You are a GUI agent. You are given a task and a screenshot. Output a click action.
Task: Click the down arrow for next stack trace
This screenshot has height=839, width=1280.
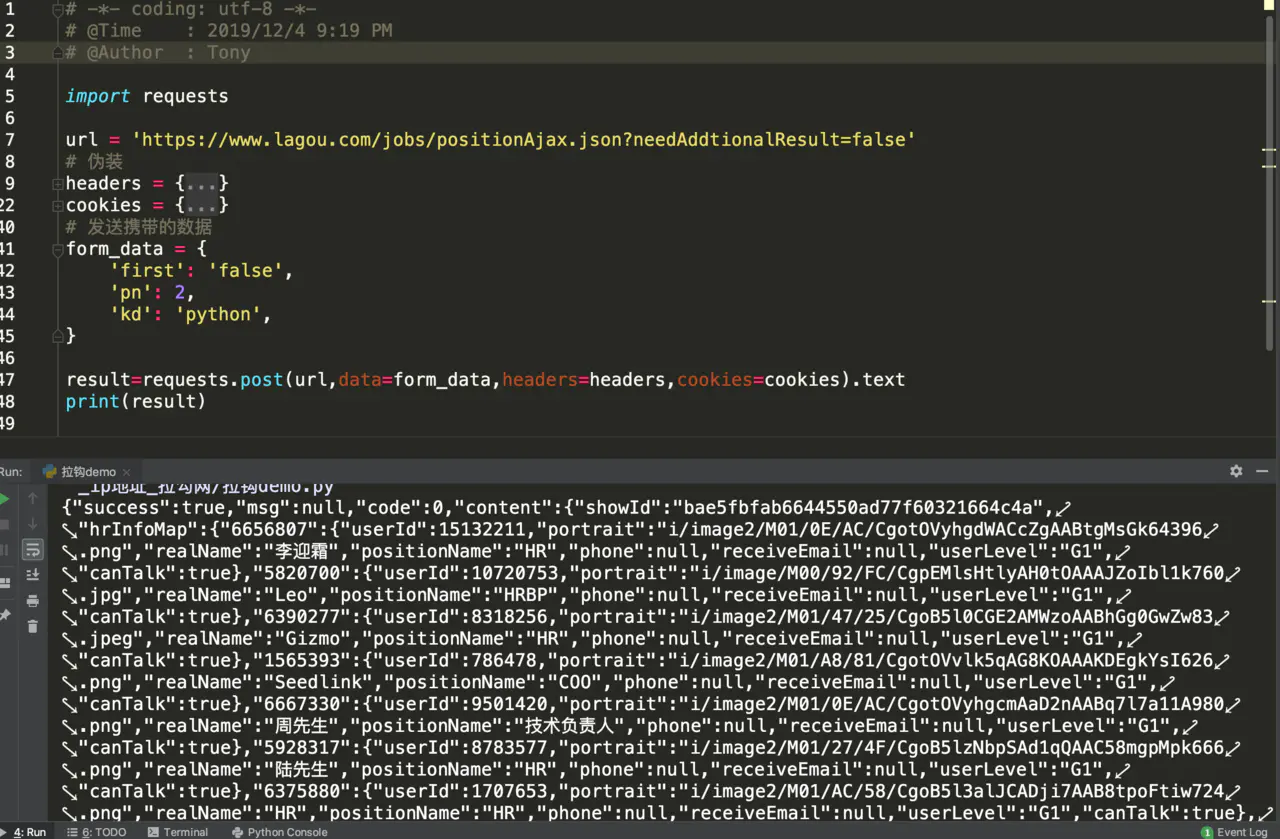point(33,524)
